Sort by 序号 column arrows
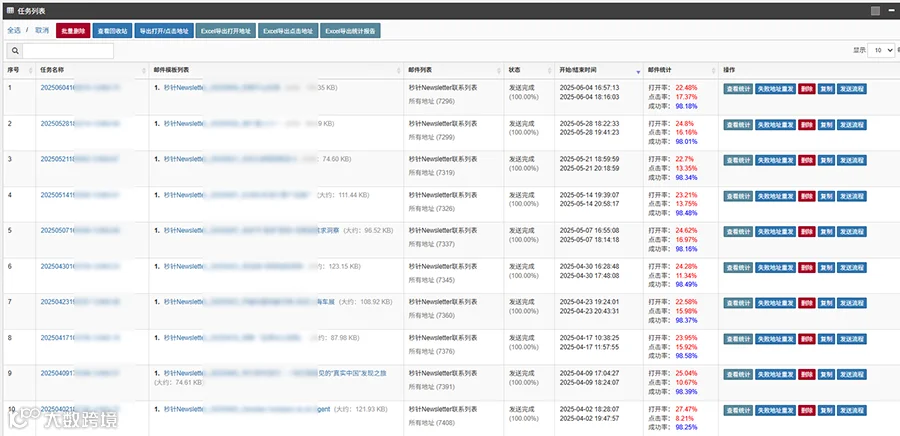Viewport: 900px width, 436px height. [x=30, y=70]
